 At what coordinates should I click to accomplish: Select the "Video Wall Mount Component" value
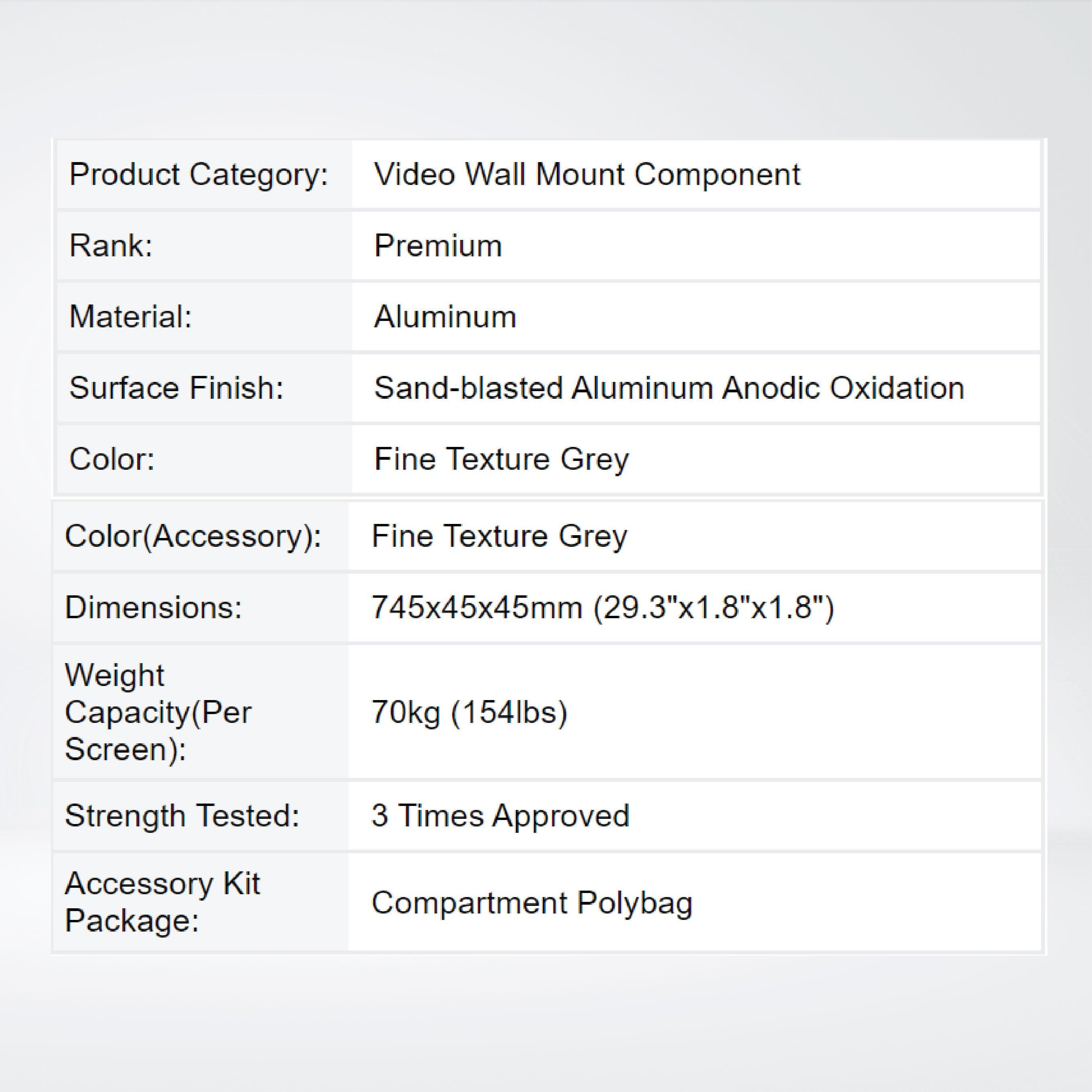click(587, 174)
